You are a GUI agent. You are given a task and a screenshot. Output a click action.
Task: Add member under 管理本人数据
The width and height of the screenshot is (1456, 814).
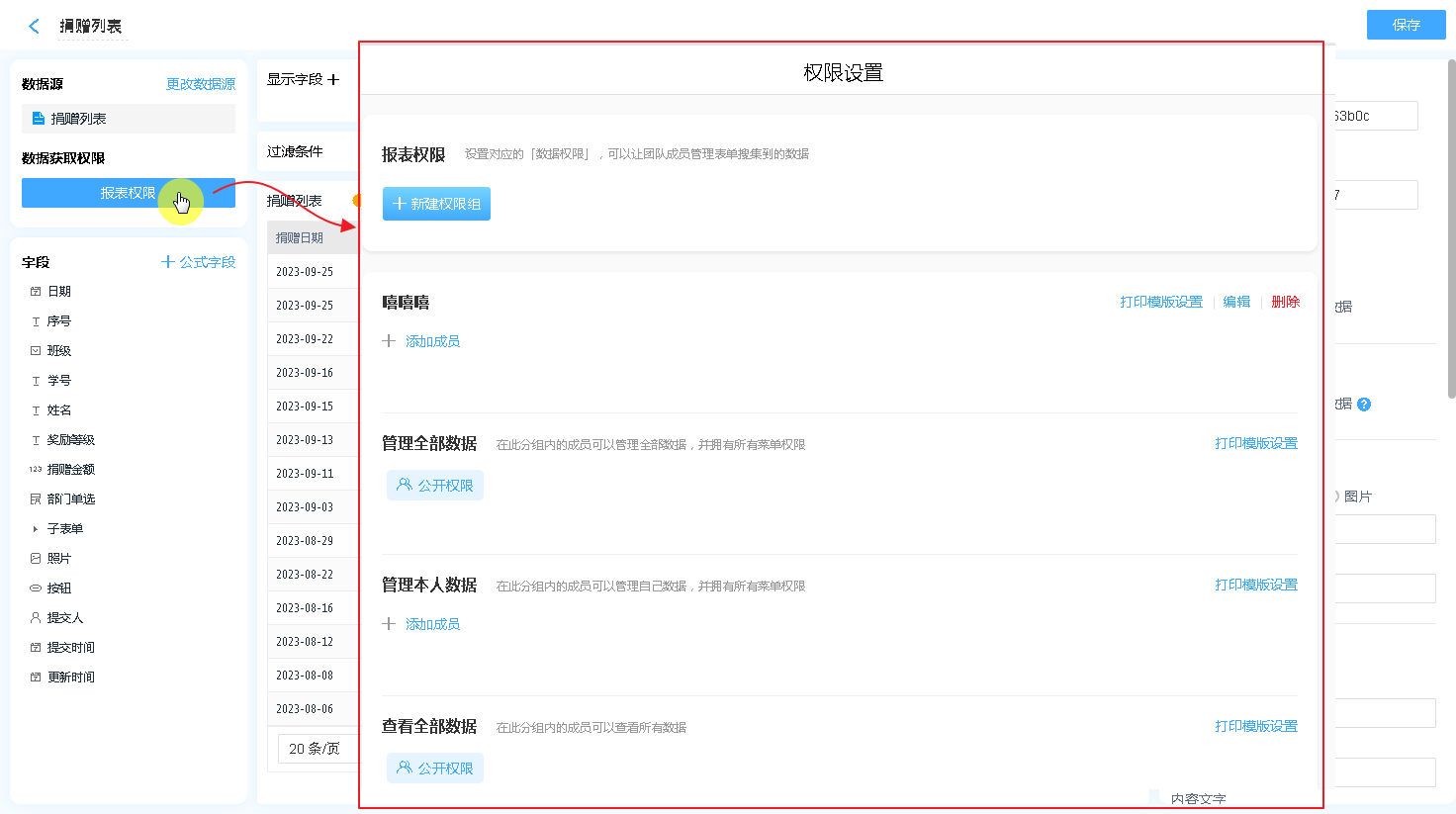pos(432,624)
